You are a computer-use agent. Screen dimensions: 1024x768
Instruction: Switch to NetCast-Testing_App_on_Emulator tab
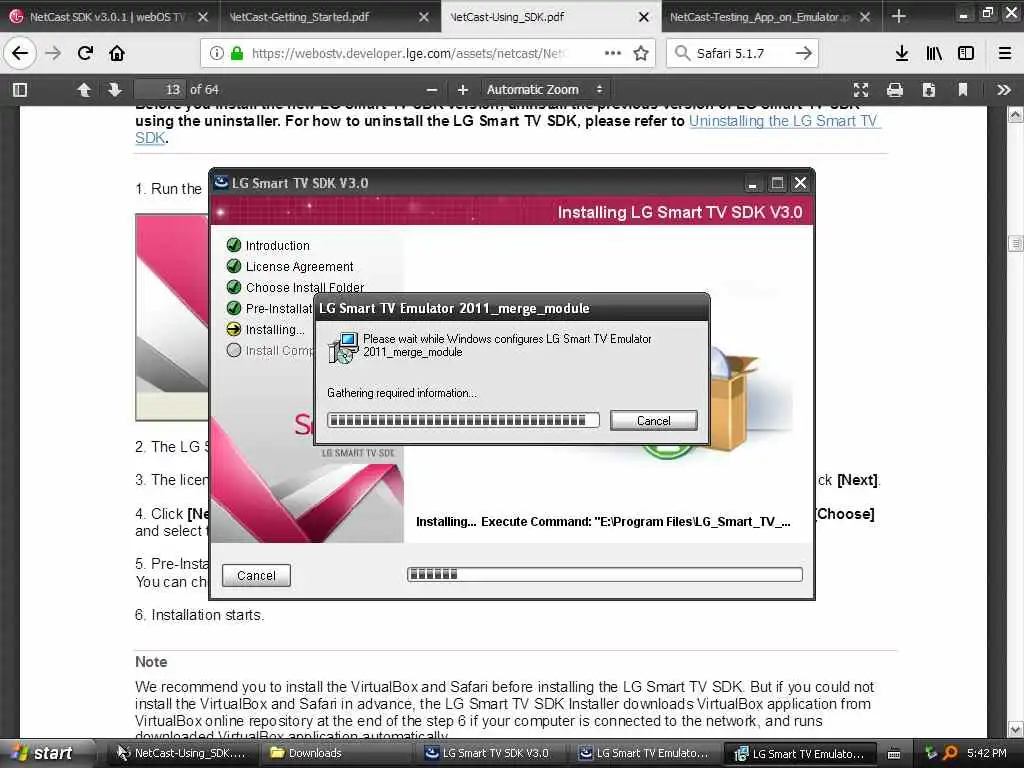pos(759,17)
